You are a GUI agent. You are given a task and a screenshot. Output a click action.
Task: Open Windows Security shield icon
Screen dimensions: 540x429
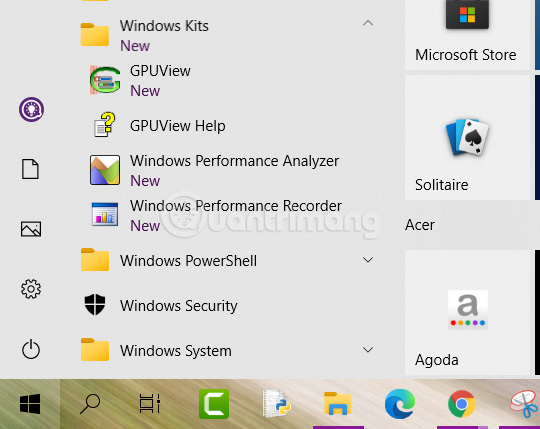(95, 305)
